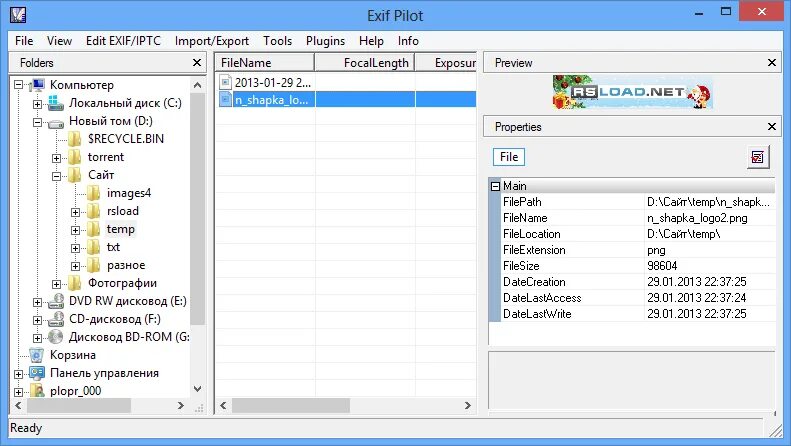This screenshot has width=791, height=446.
Task: Click the txt folder icon
Action: click(x=93, y=247)
